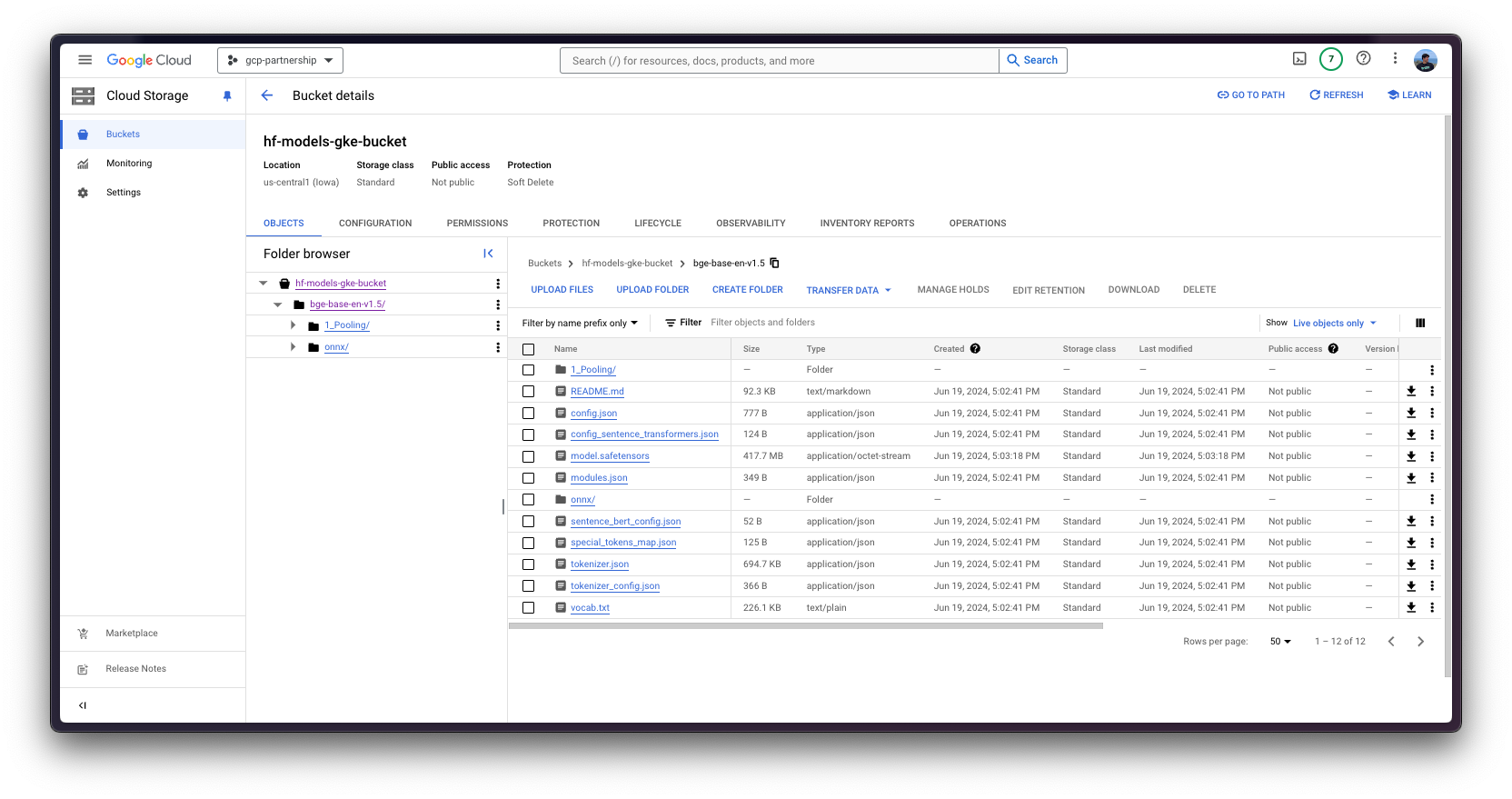The height and width of the screenshot is (799, 1512).
Task: Activate Cloud Shell terminal icon
Action: pos(1299,59)
